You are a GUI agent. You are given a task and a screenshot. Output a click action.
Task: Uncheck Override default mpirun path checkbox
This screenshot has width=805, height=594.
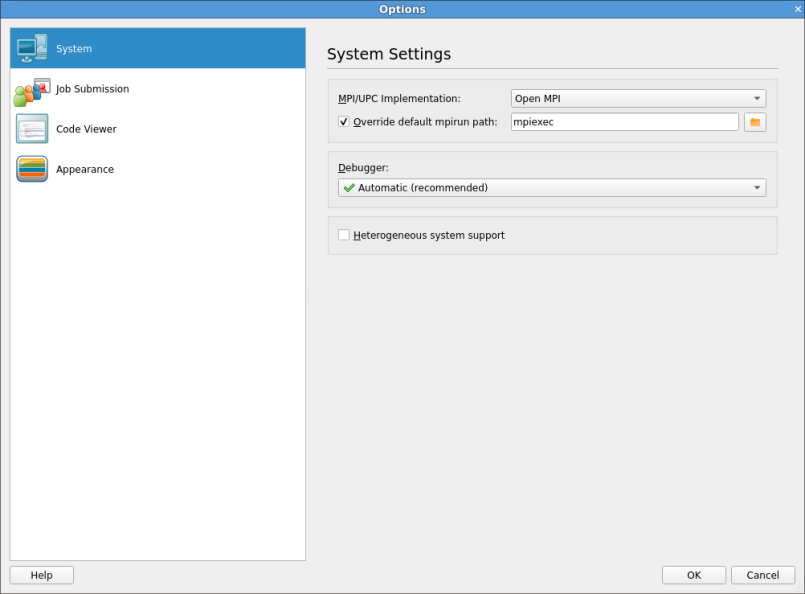[x=344, y=122]
